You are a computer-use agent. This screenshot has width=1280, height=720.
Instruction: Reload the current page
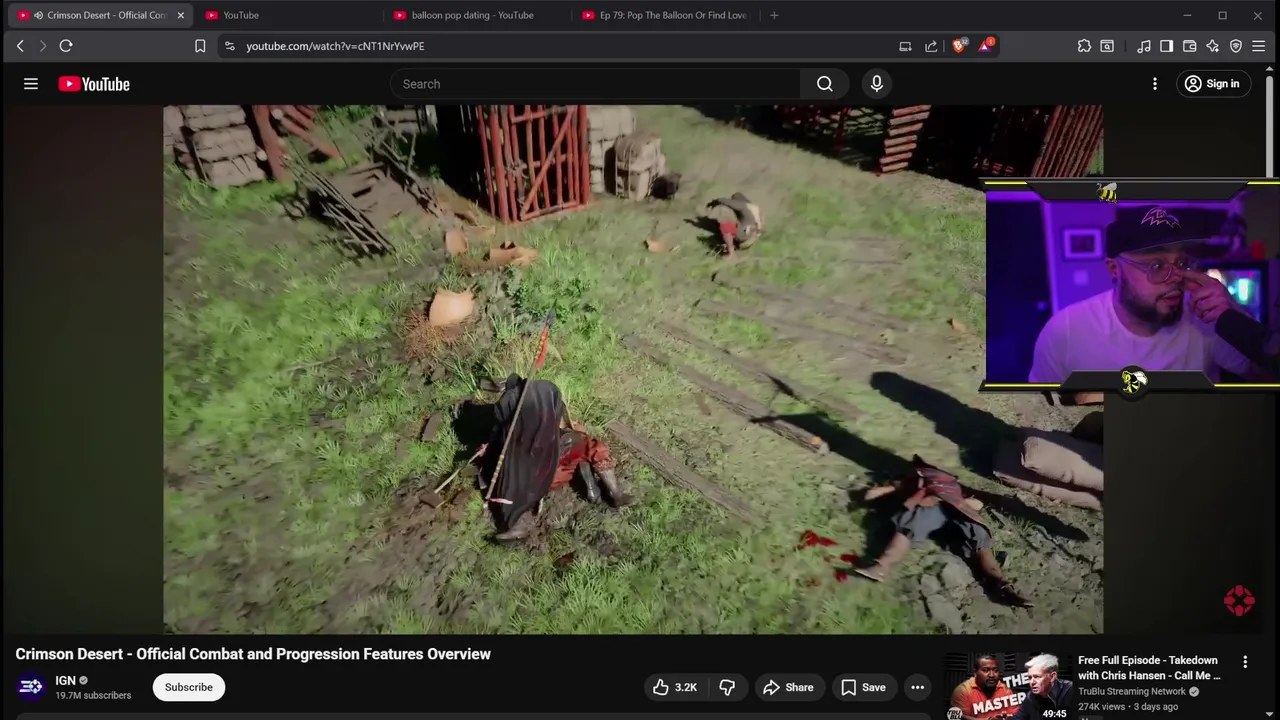(x=66, y=46)
